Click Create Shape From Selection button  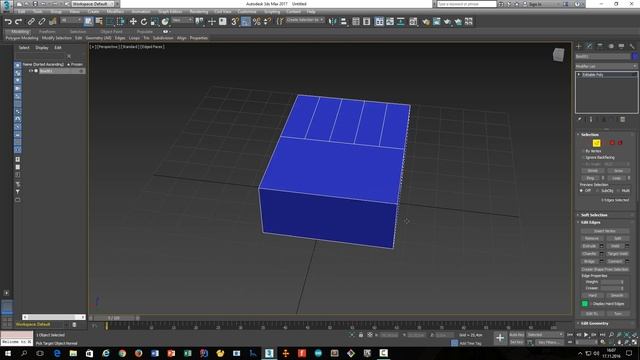(604, 269)
